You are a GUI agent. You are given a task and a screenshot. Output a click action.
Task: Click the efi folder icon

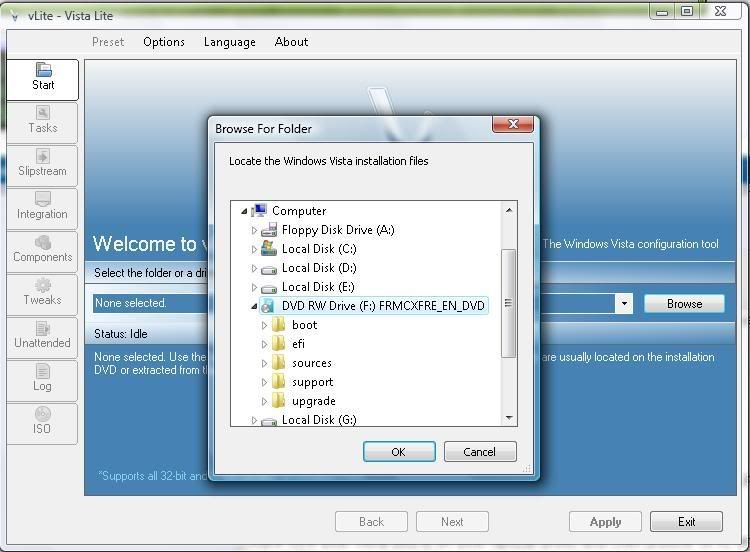coord(278,344)
